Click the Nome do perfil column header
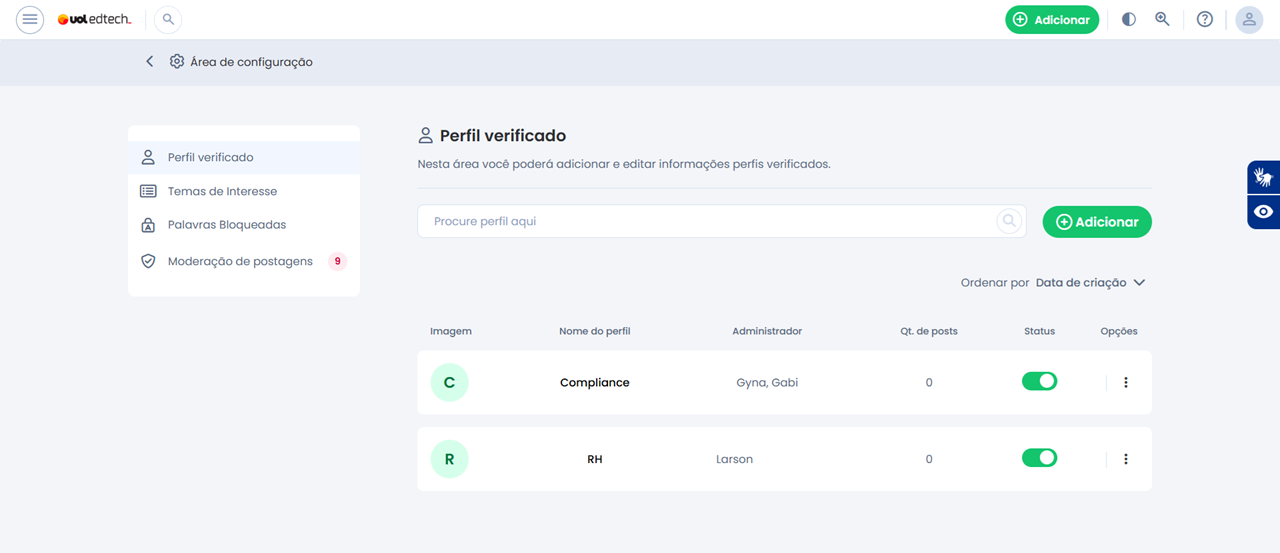 pos(595,331)
